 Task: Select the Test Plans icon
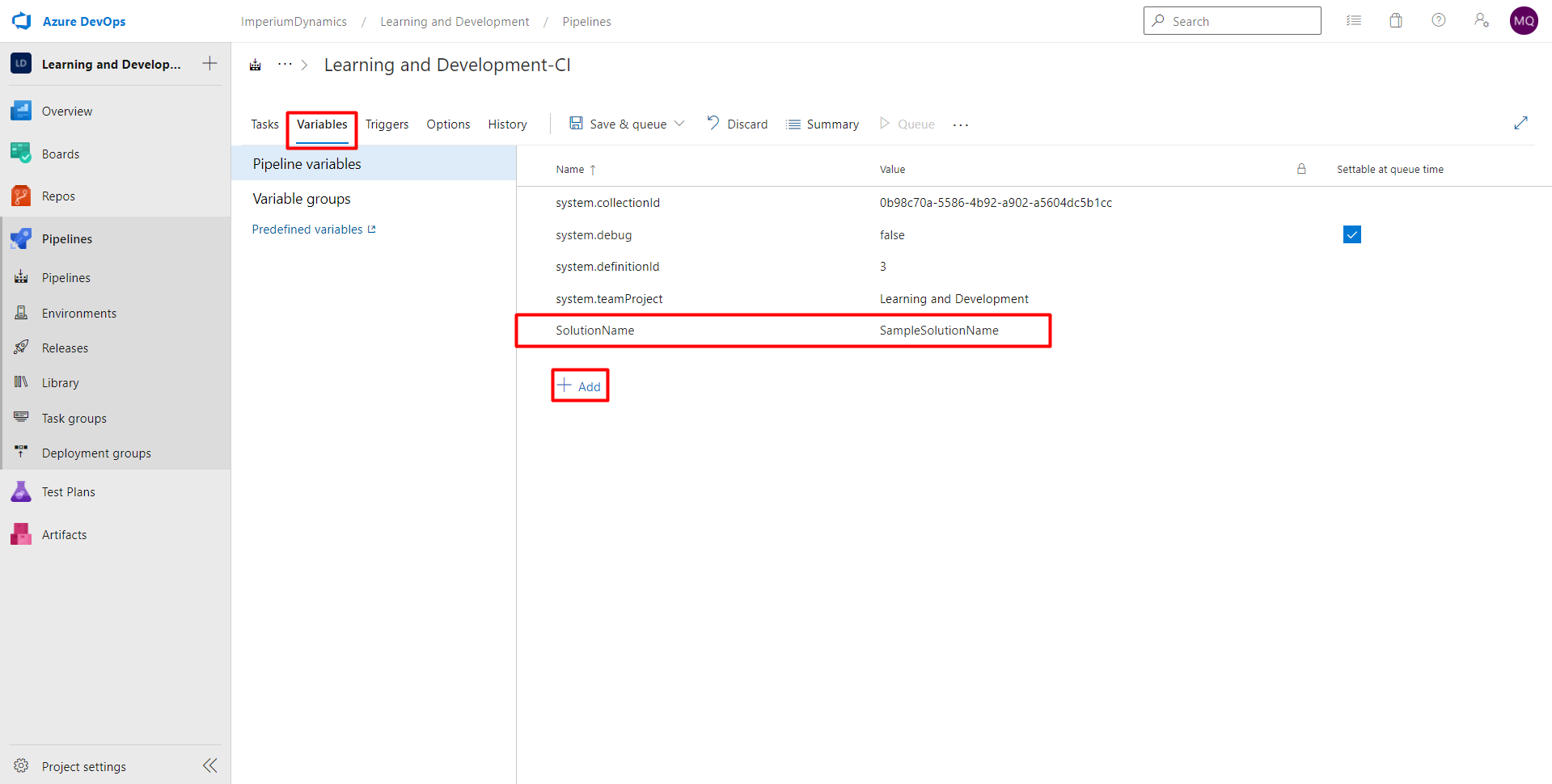[20, 491]
